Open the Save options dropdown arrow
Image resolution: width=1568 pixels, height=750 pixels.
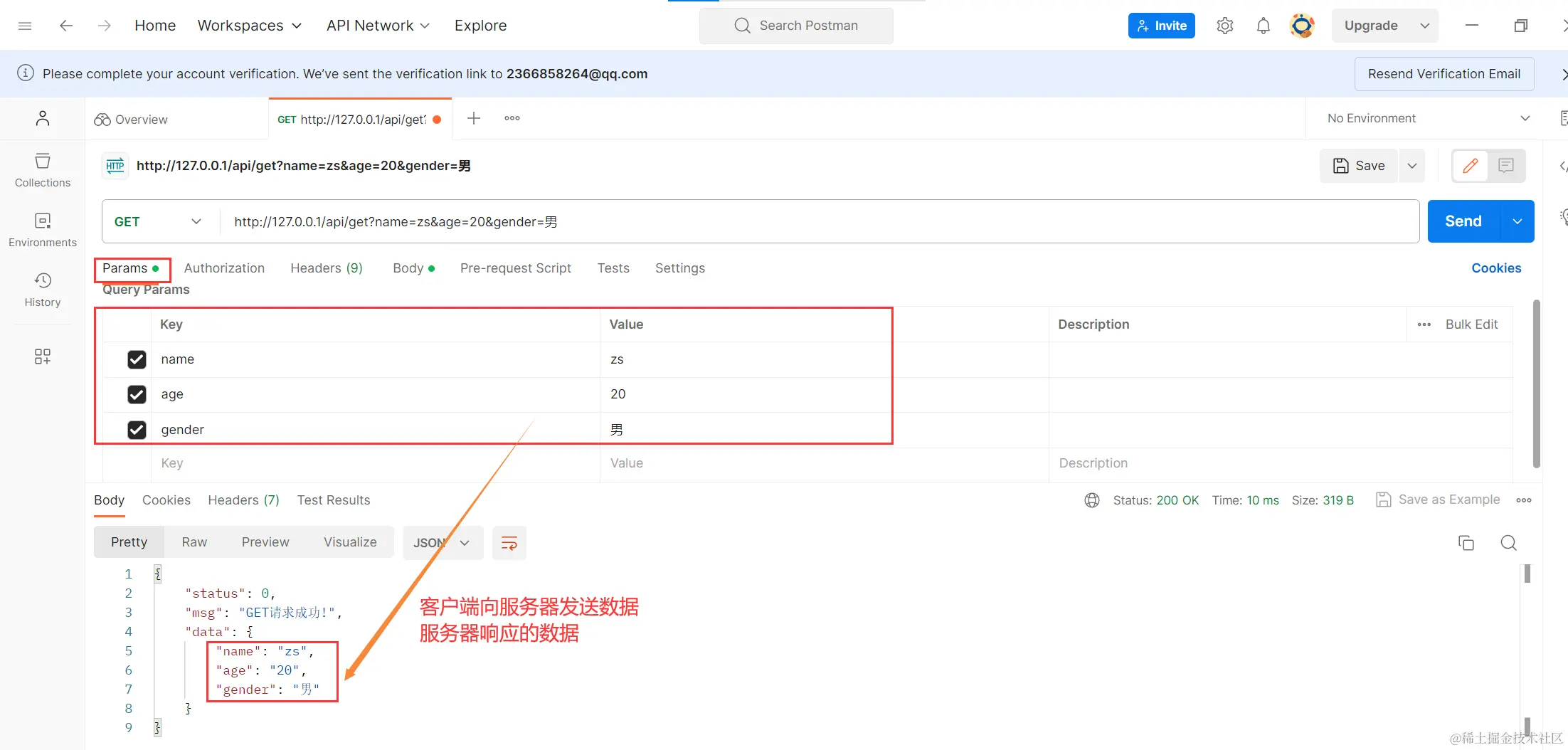[1412, 166]
